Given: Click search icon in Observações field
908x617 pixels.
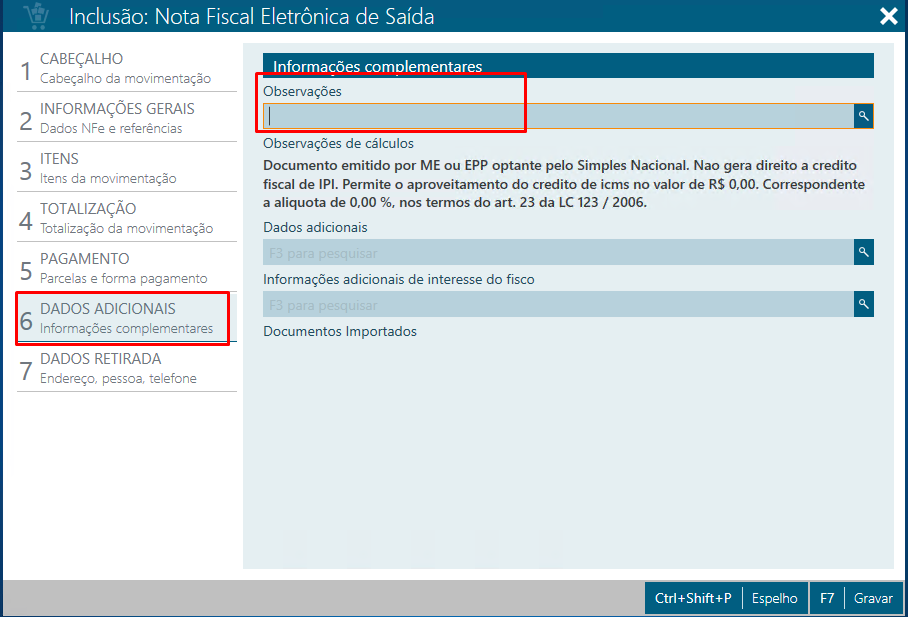Looking at the screenshot, I should pyautogui.click(x=863, y=116).
